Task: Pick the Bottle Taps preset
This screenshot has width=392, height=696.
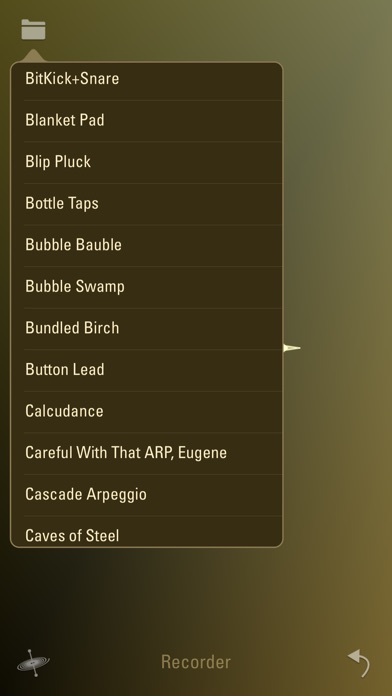Action: (147, 204)
